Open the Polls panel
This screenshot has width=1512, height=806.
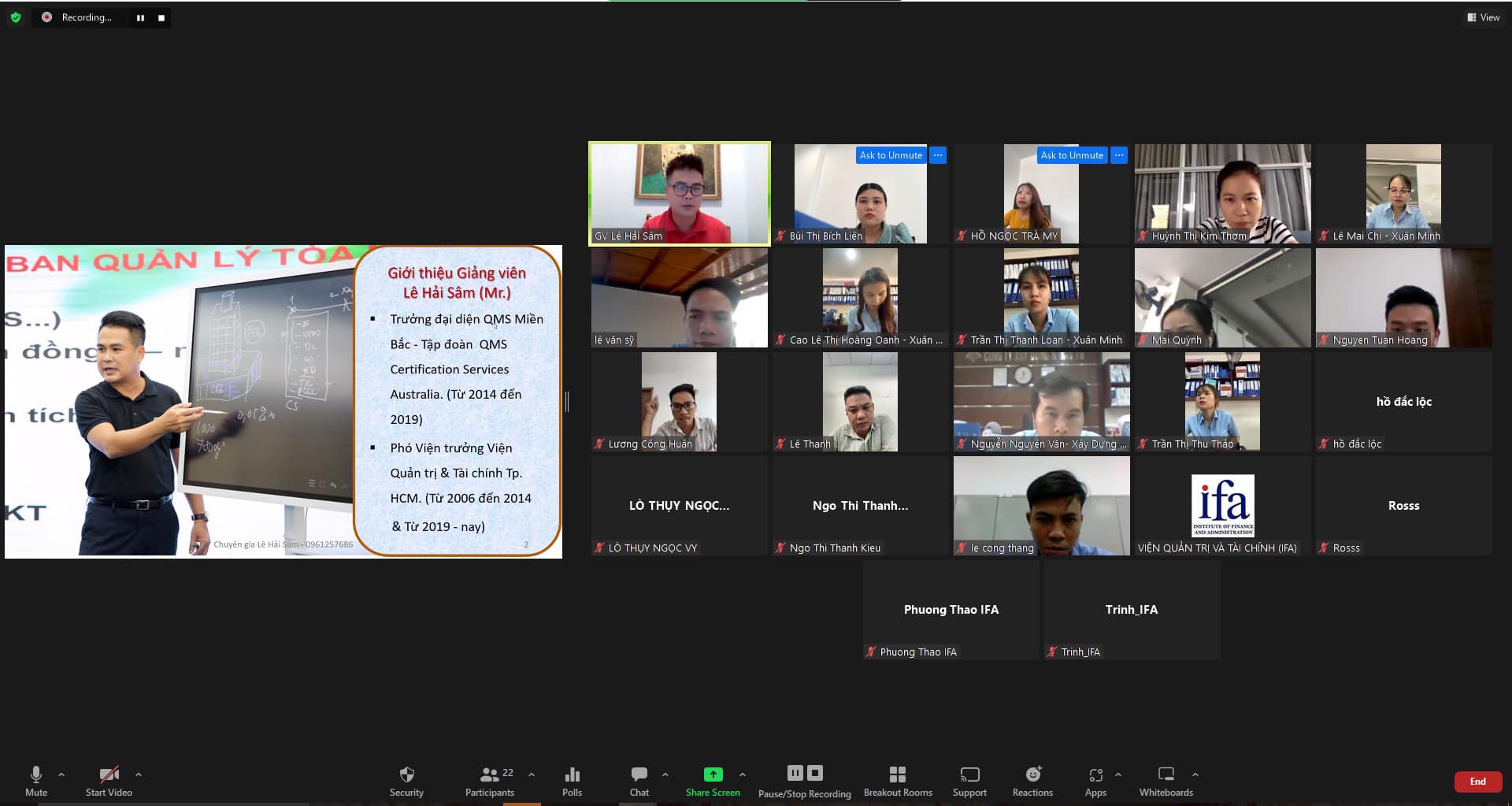(x=572, y=775)
